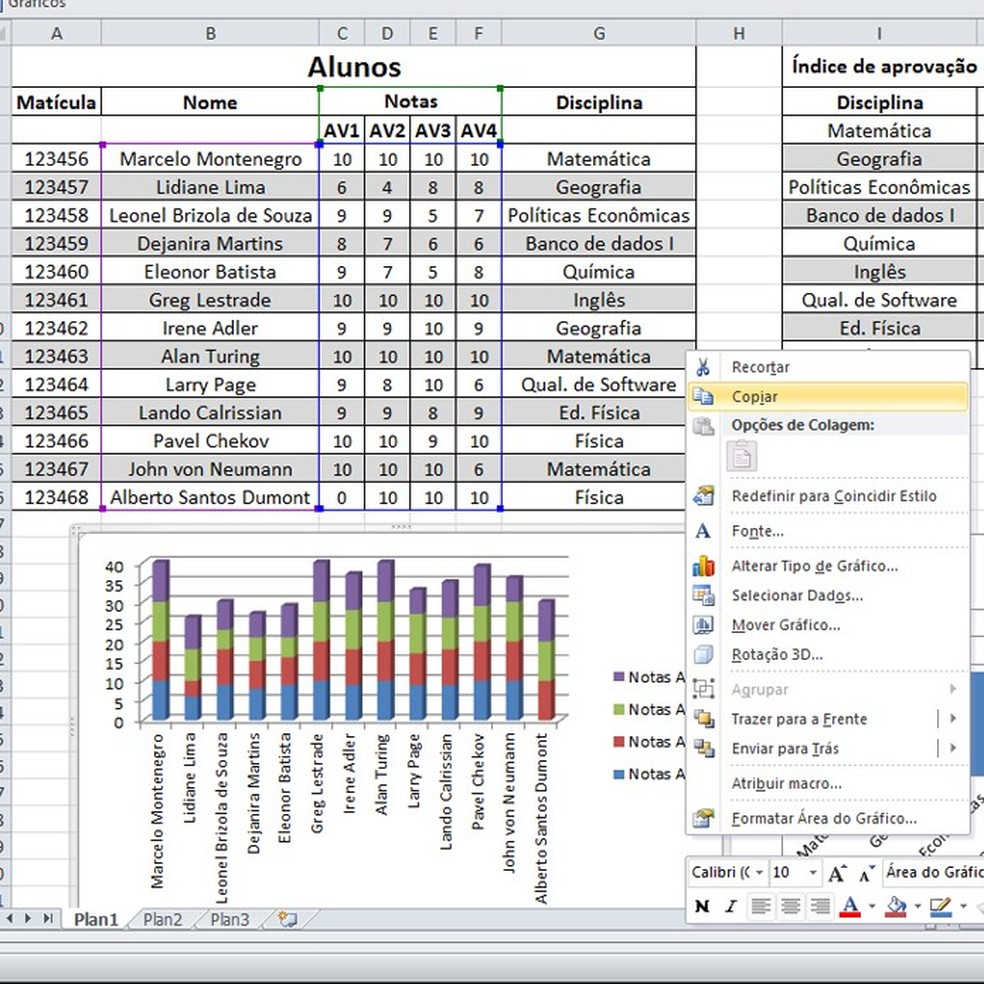This screenshot has height=984, width=984.
Task: Click the shape fill paint bucket icon
Action: coord(896,906)
